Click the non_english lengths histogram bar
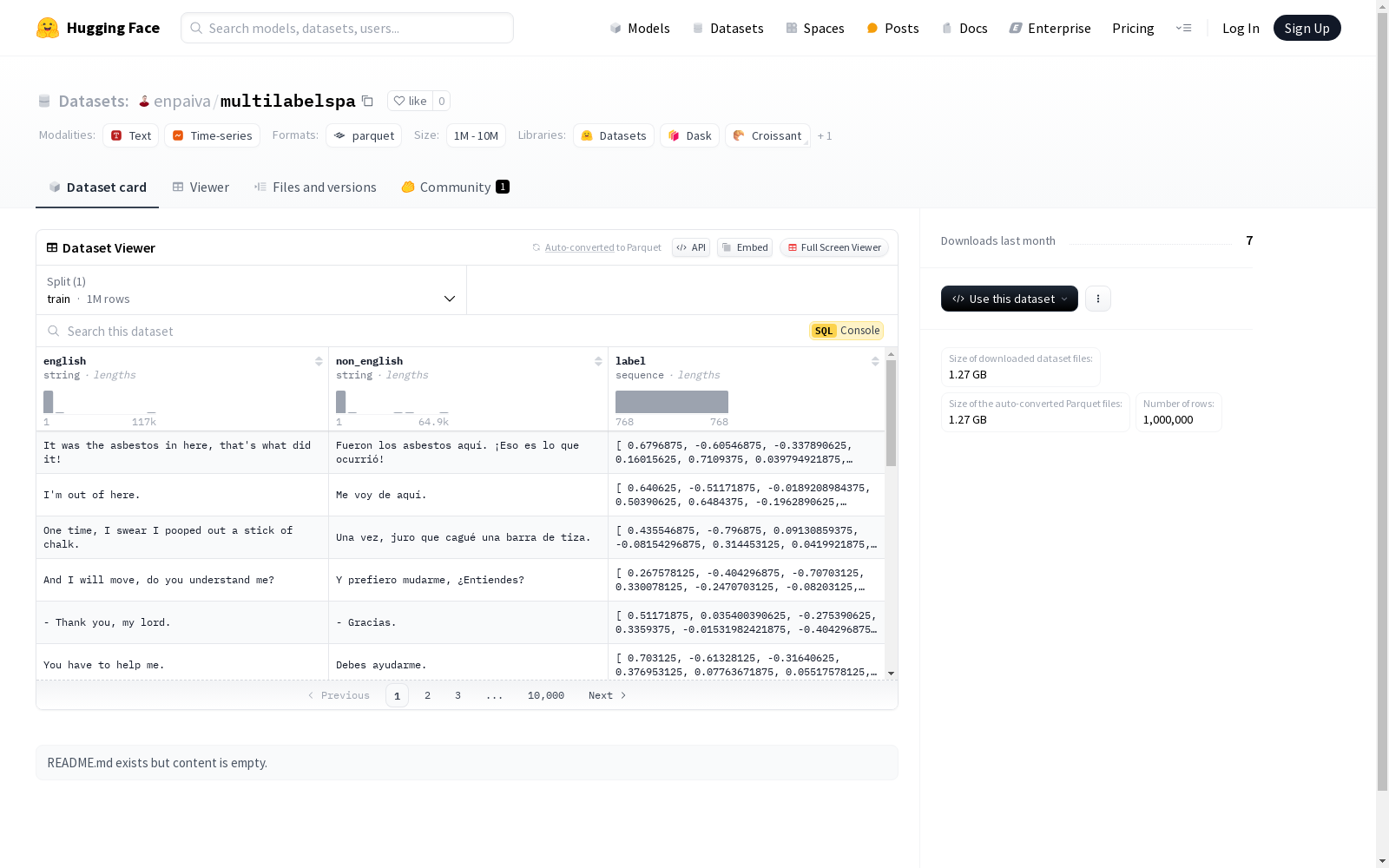Viewport: 1389px width, 868px height. point(341,402)
